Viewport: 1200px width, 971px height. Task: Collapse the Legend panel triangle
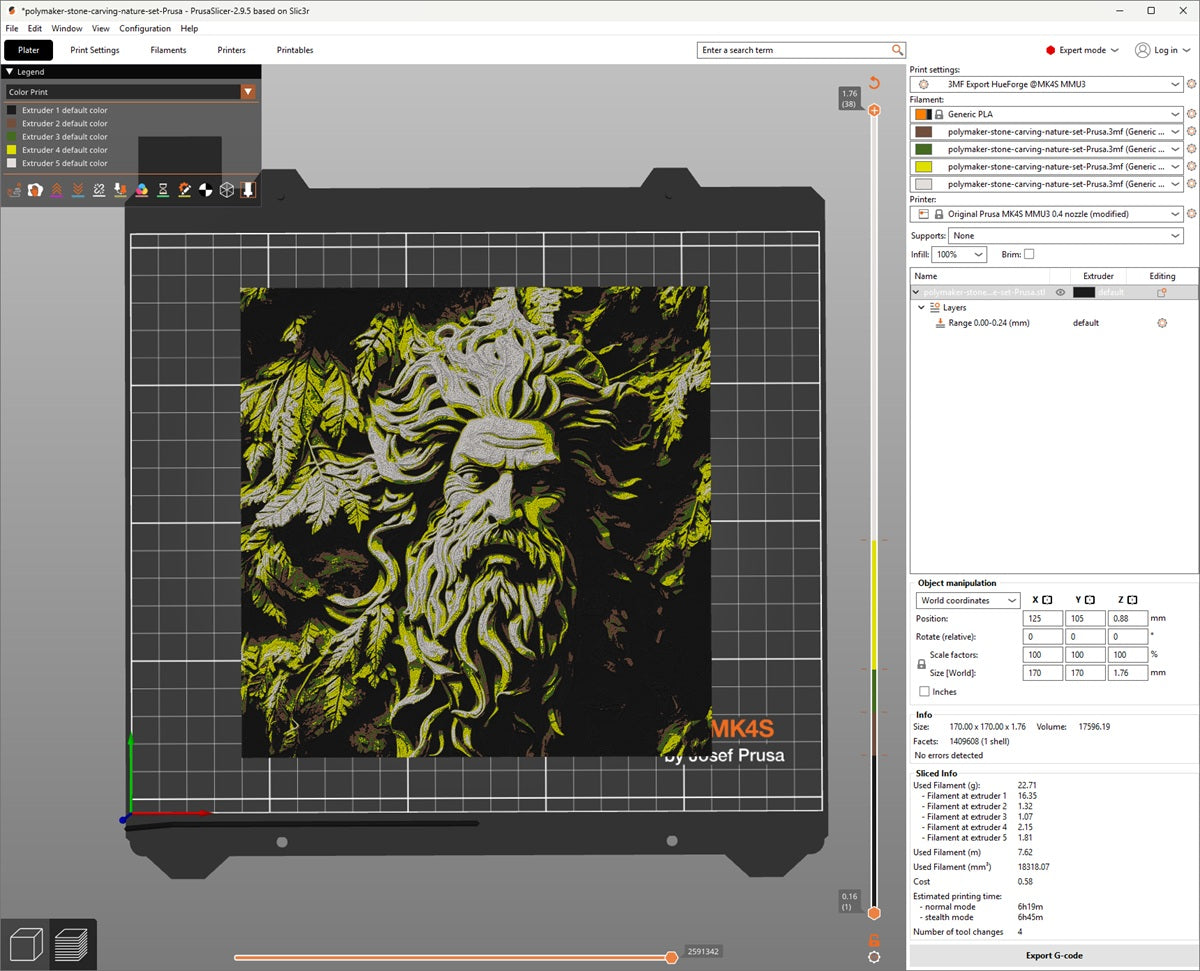pyautogui.click(x=9, y=72)
